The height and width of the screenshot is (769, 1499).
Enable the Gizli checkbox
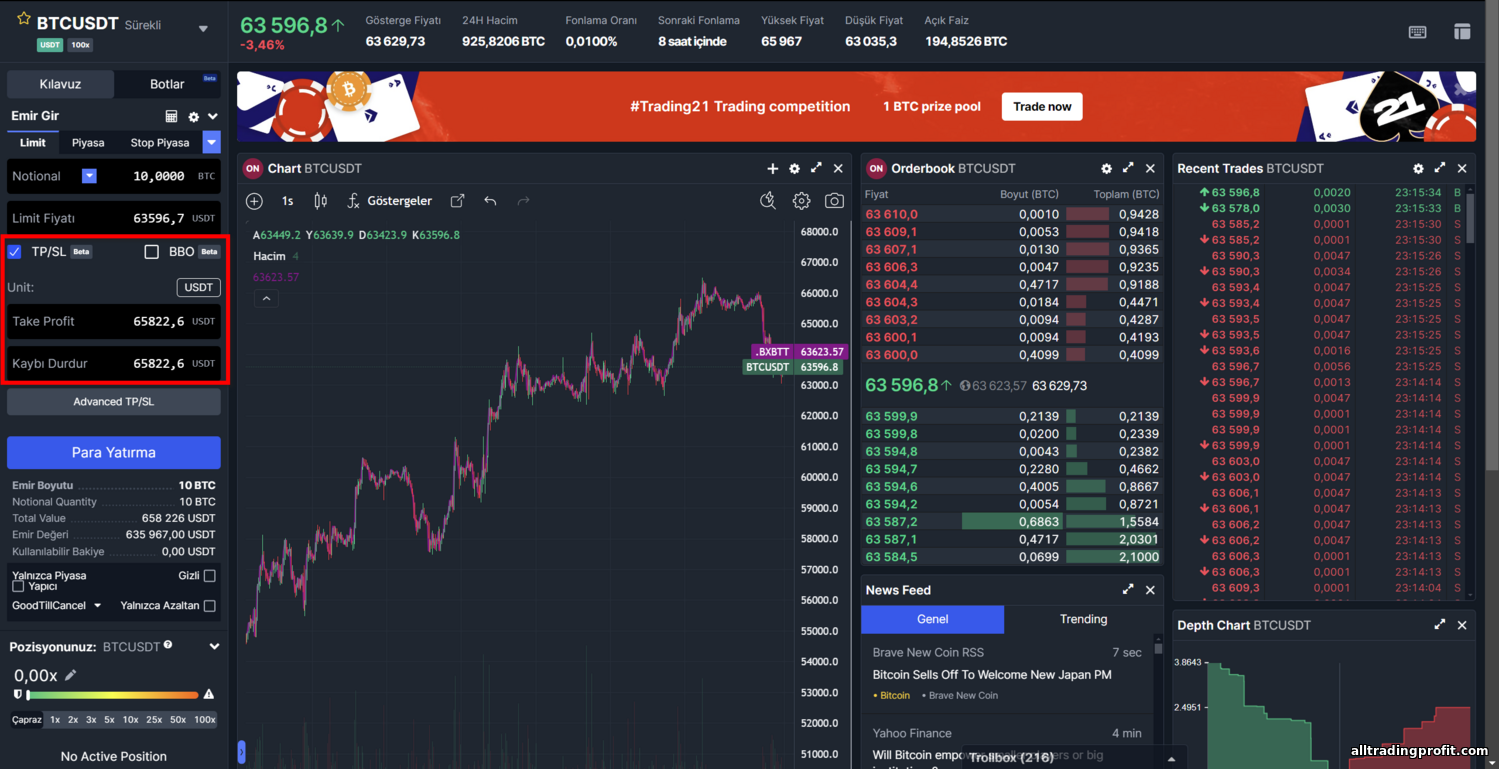210,576
